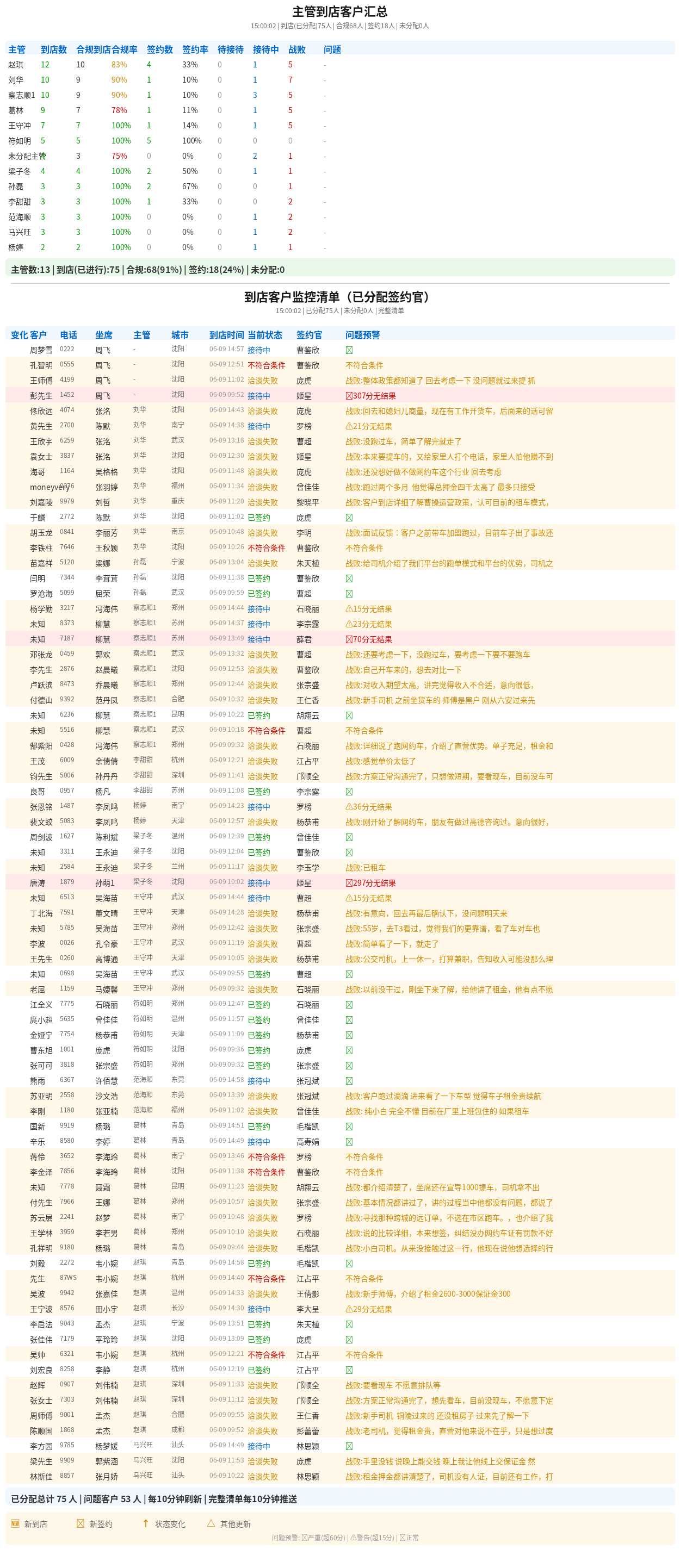Click the green status icon in 于麟's row
This screenshot has width=680, height=1568.
point(349,518)
